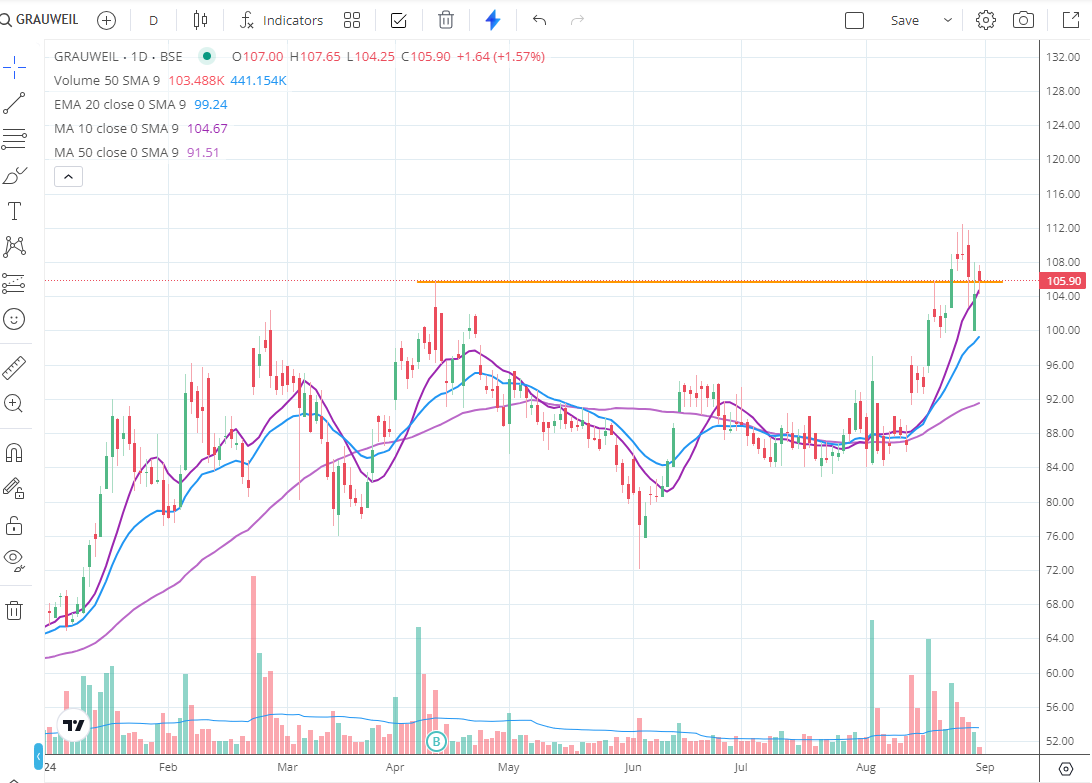This screenshot has height=783, width=1092.
Task: Open the left panel blue collapse arrow
Action: pos(38,756)
